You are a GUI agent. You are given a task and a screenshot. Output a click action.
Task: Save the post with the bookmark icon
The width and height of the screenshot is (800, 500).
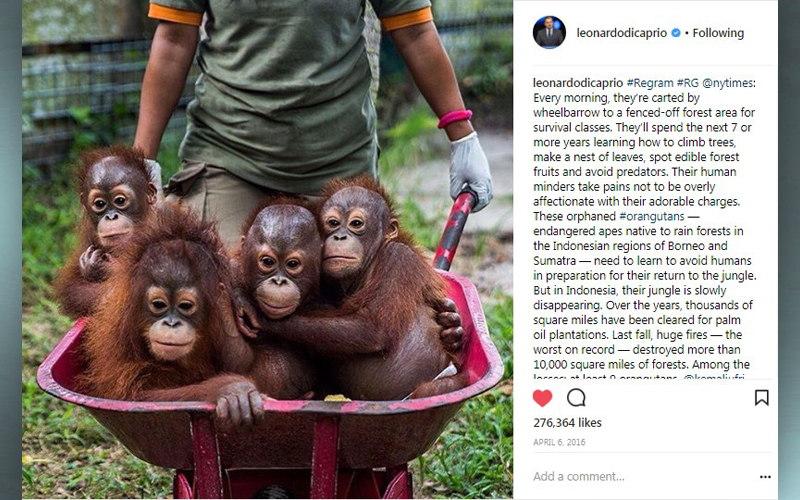point(761,397)
